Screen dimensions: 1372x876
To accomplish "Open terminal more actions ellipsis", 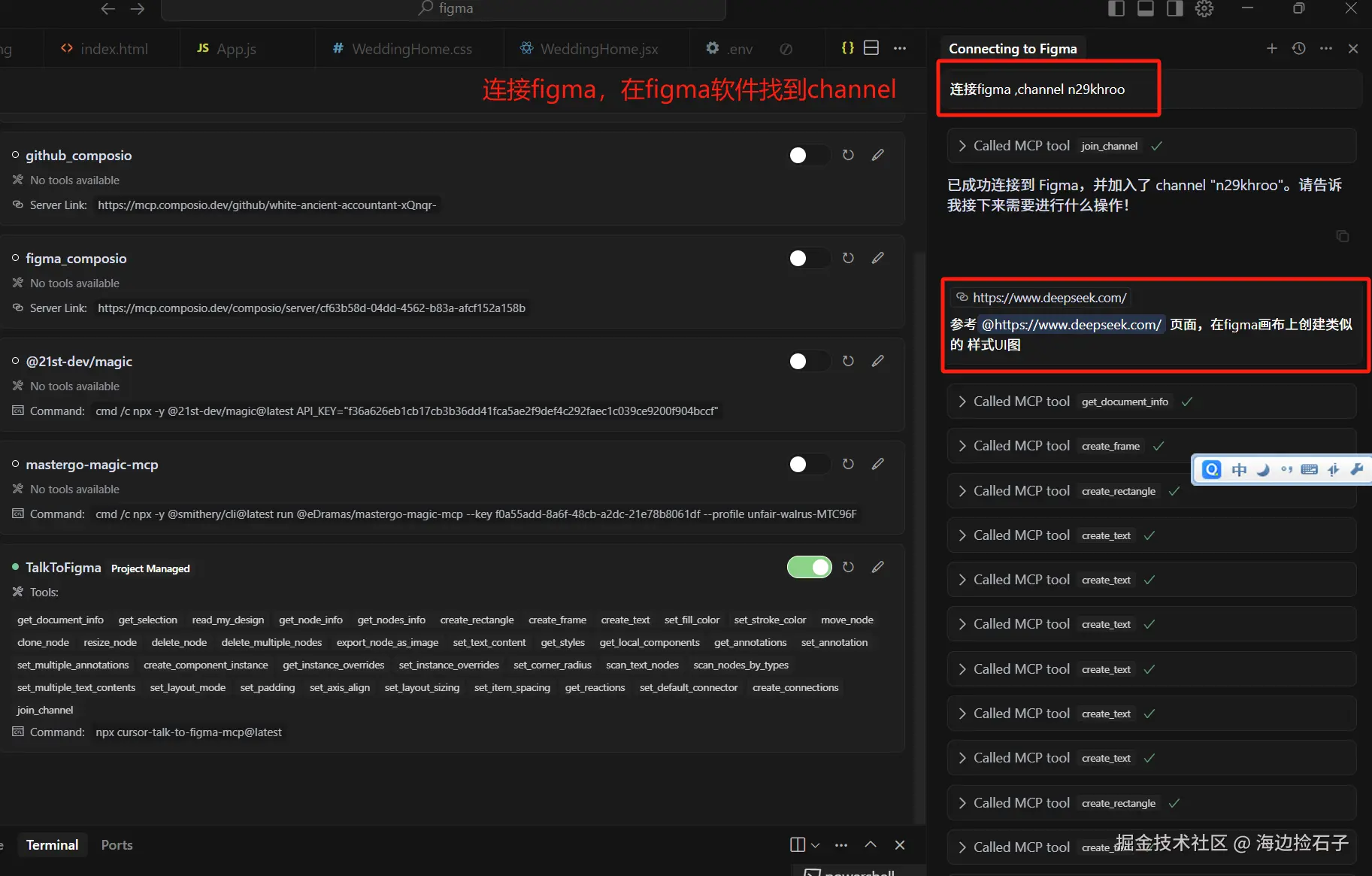I will [x=841, y=844].
